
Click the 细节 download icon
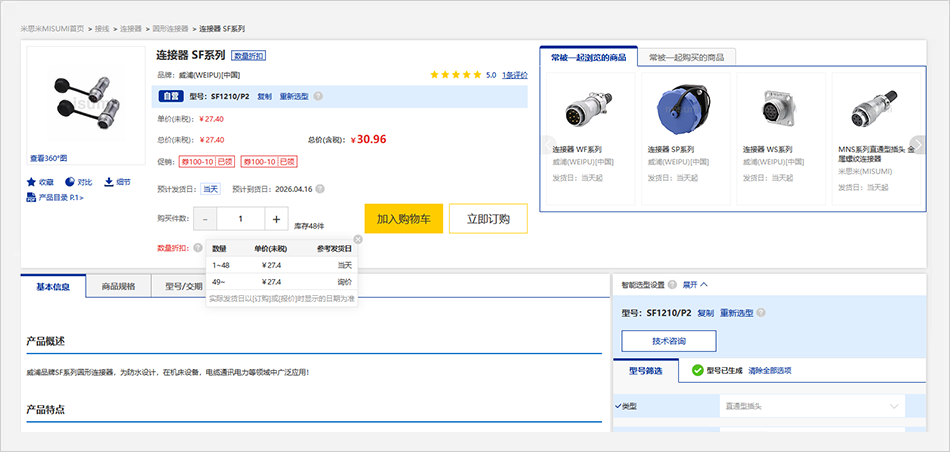[108, 182]
